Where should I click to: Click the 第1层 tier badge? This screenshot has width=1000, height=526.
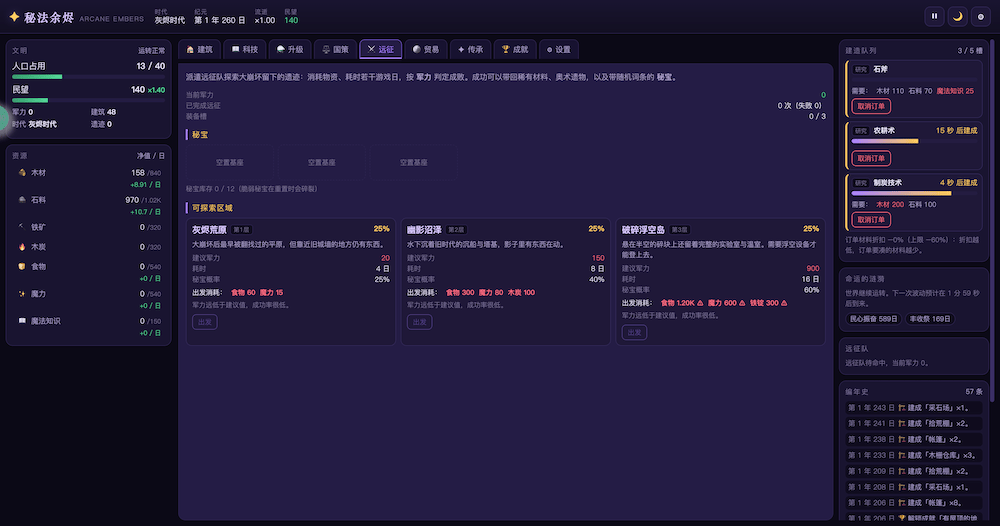point(241,230)
